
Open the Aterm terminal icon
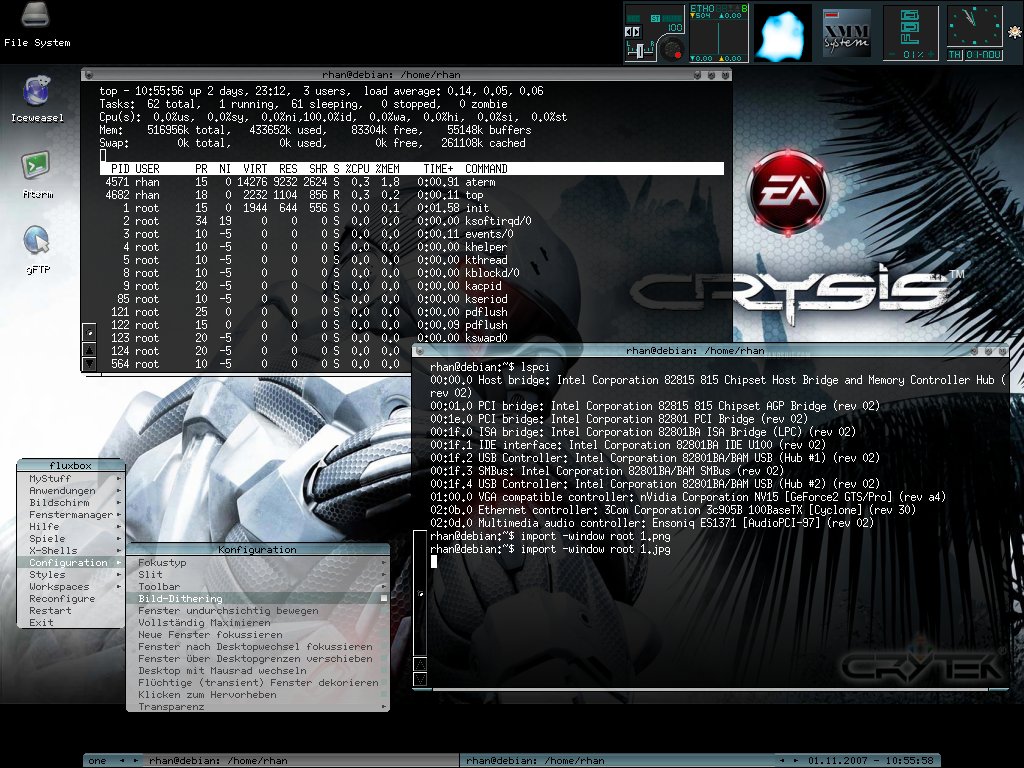36,166
